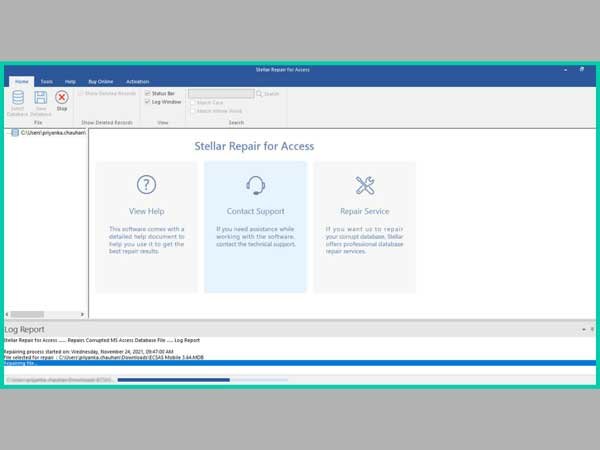Screen dimensions: 600x450
Task: Click the Repair Service tools icon
Action: click(365, 185)
